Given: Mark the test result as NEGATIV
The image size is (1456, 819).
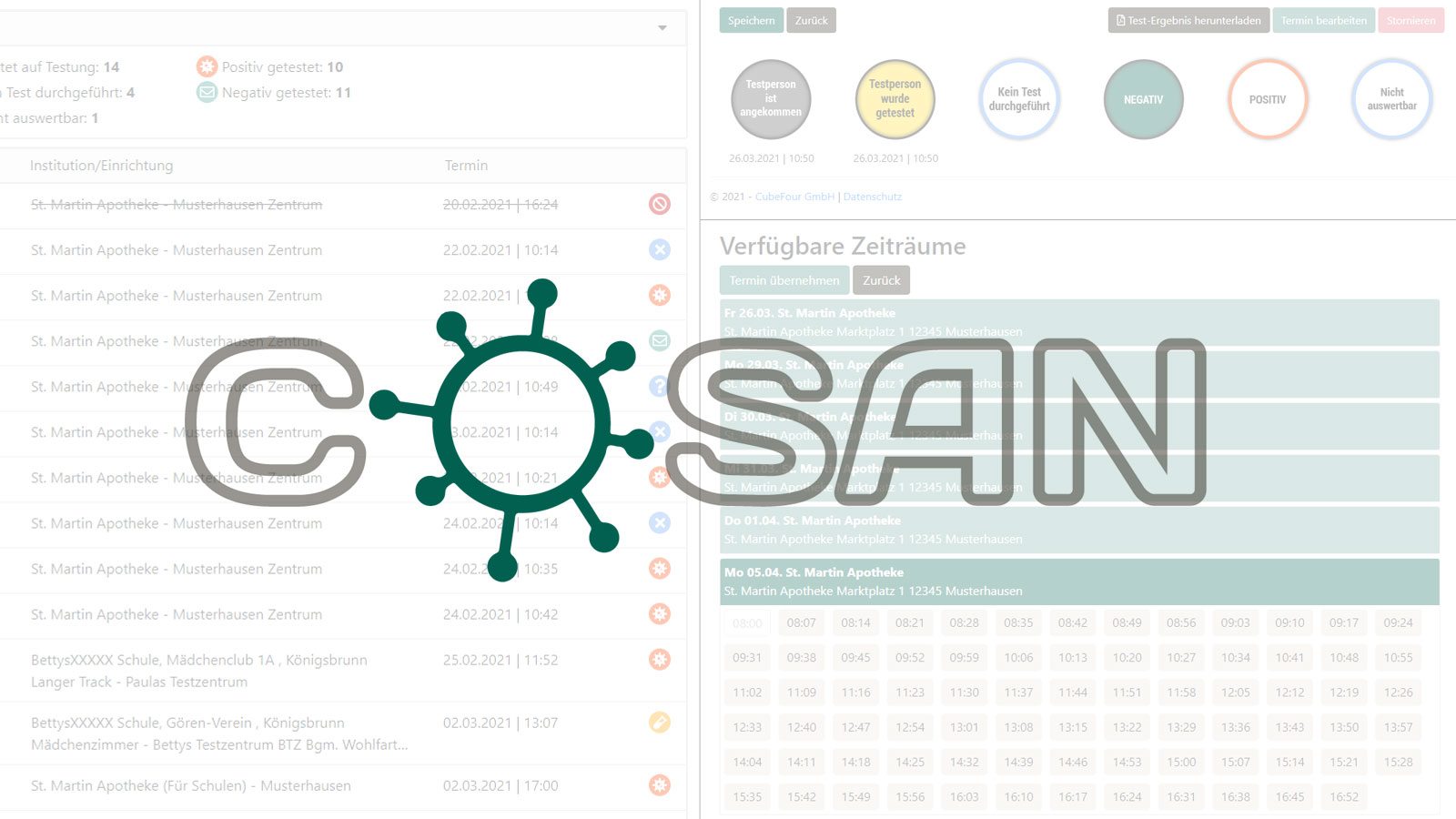Looking at the screenshot, I should (1144, 99).
